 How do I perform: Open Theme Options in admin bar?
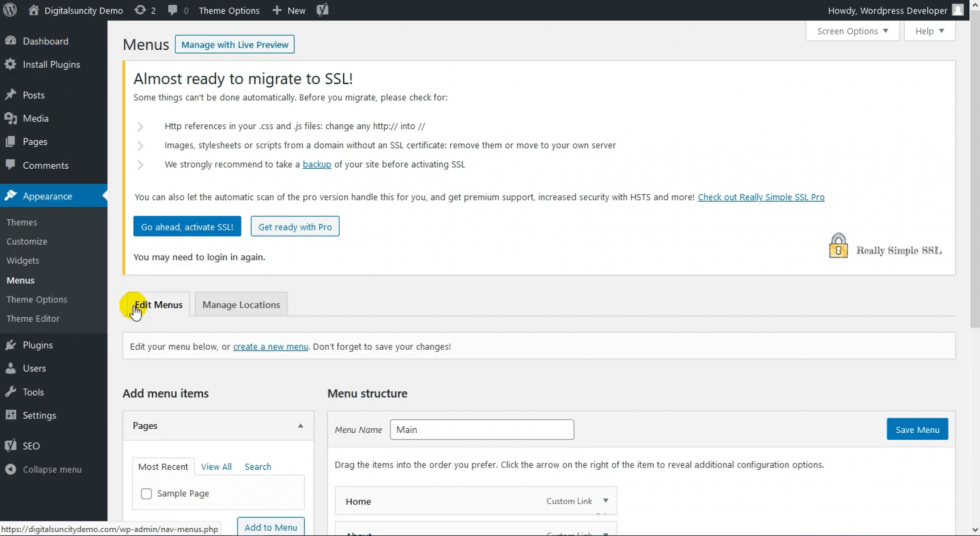coord(229,11)
